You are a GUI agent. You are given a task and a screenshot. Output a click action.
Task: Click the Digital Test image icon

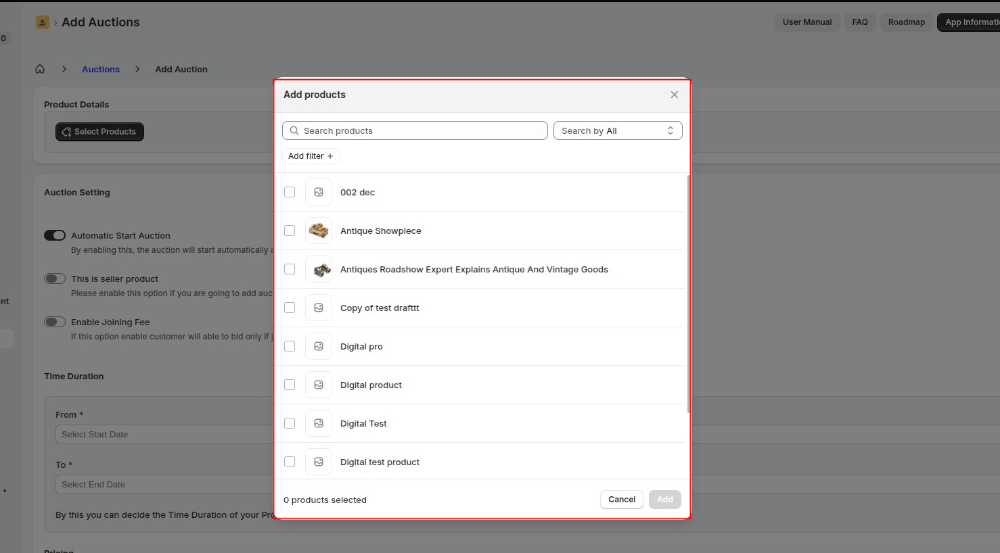(318, 424)
